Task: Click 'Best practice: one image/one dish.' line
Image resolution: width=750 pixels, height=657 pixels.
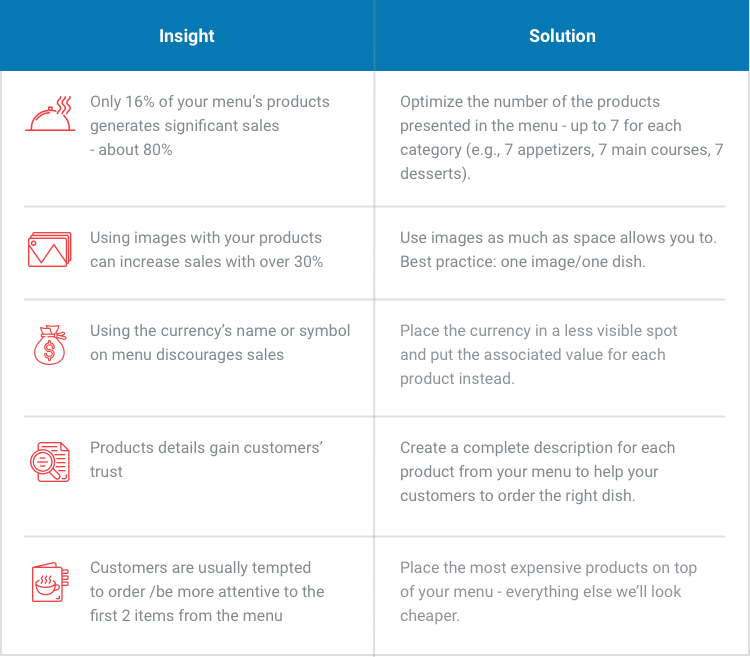Action: pyautogui.click(x=523, y=262)
